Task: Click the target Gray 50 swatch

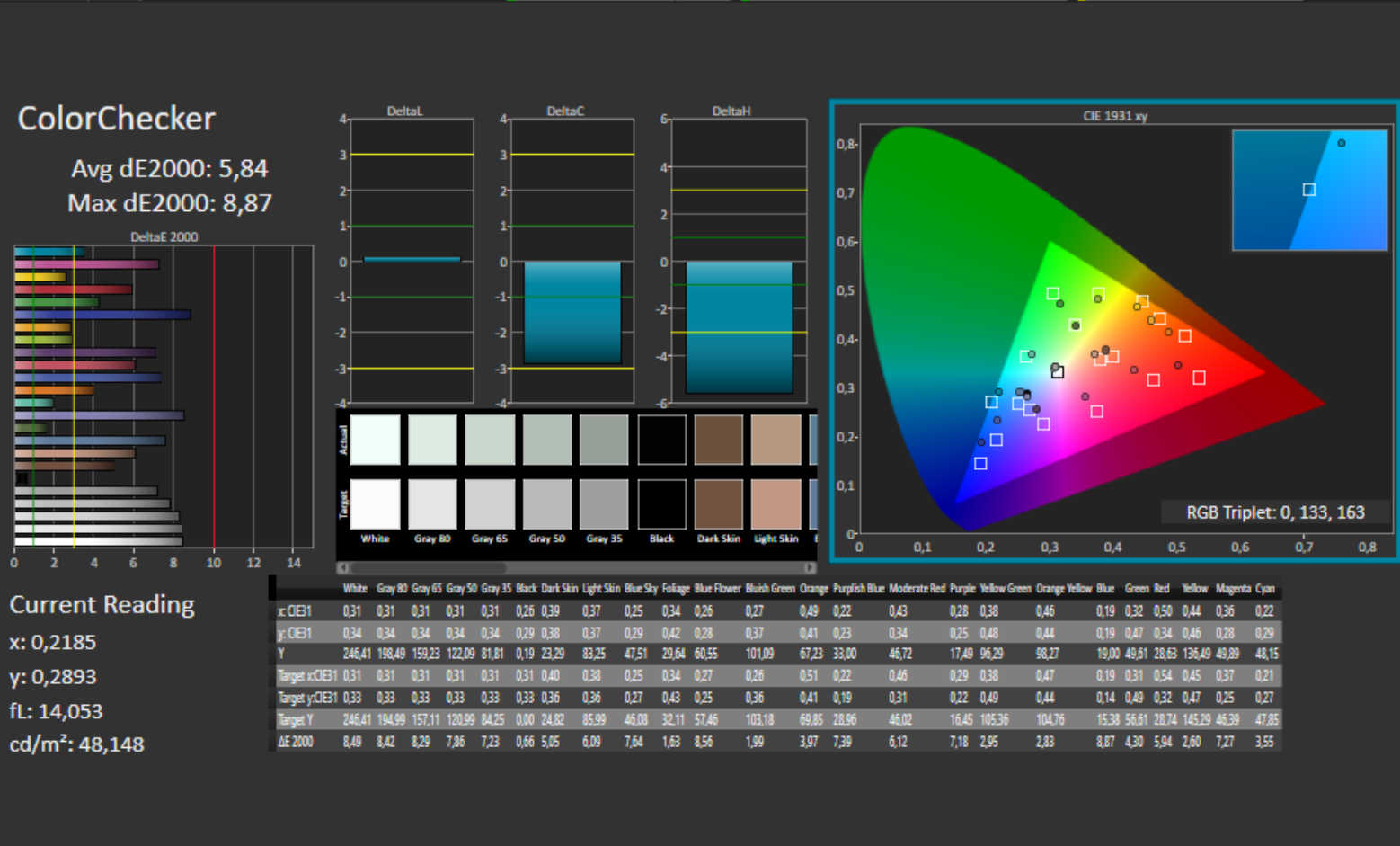Action: [x=547, y=503]
